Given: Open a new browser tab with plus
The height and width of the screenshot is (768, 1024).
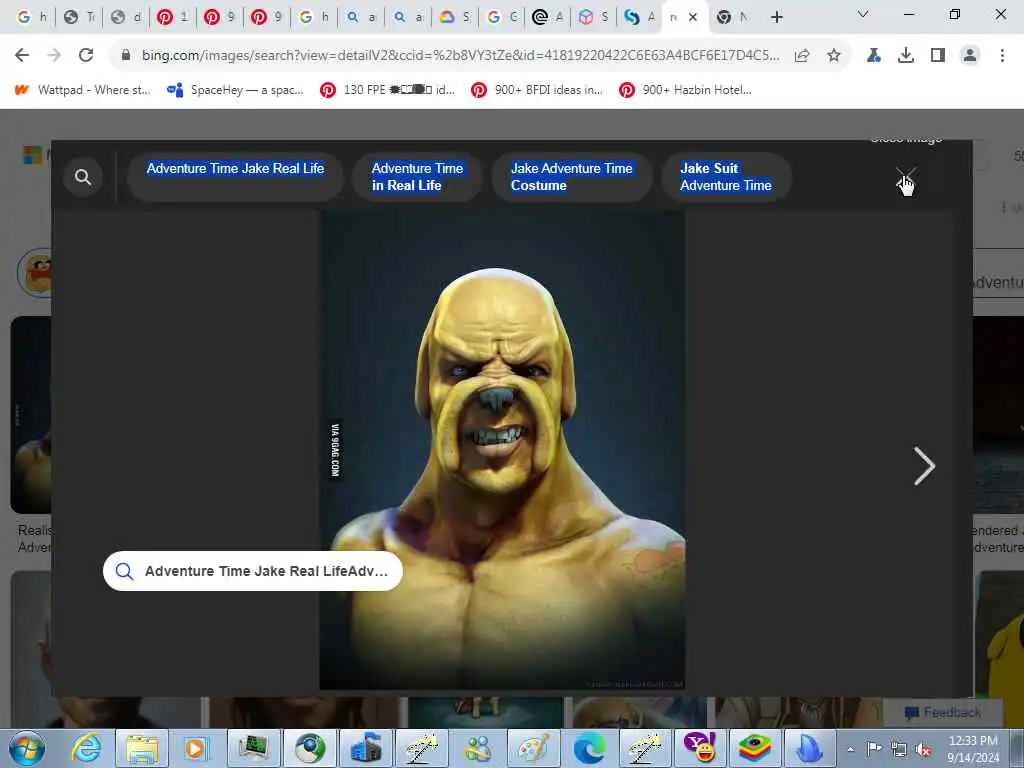Looking at the screenshot, I should pyautogui.click(x=776, y=17).
